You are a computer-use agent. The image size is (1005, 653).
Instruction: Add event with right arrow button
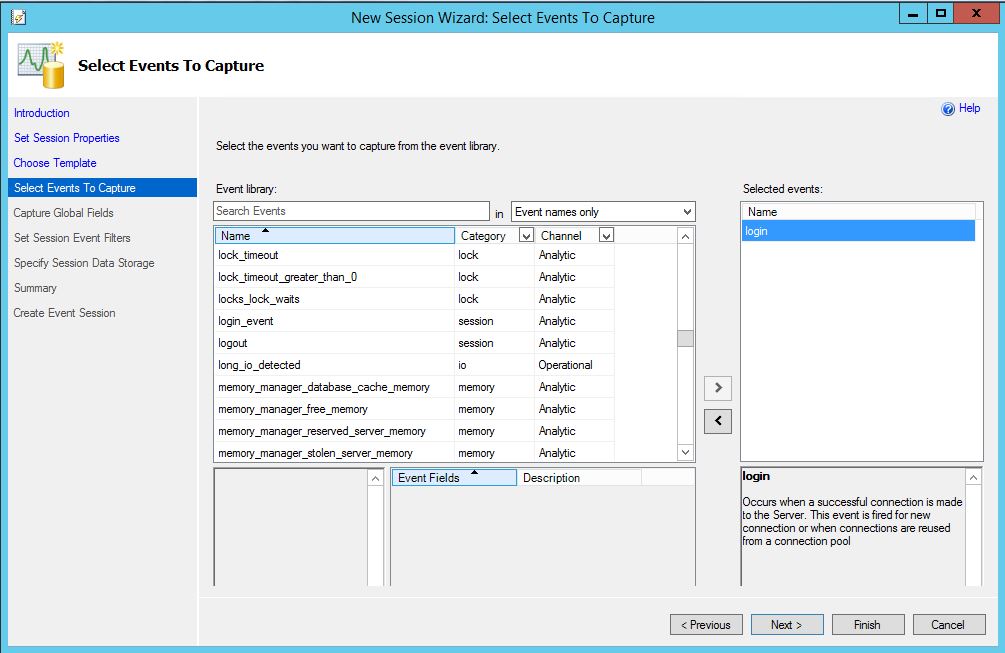click(x=718, y=388)
